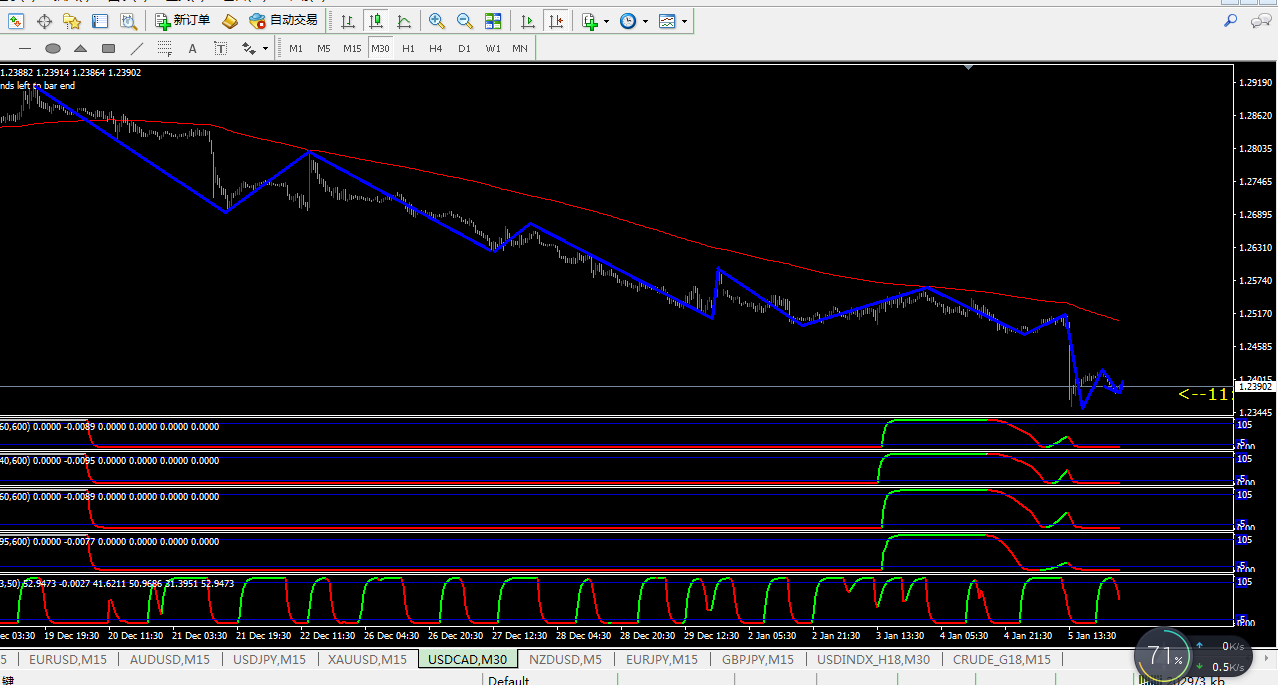Select the M1 timeframe
Image resolution: width=1278 pixels, height=685 pixels.
coord(296,48)
